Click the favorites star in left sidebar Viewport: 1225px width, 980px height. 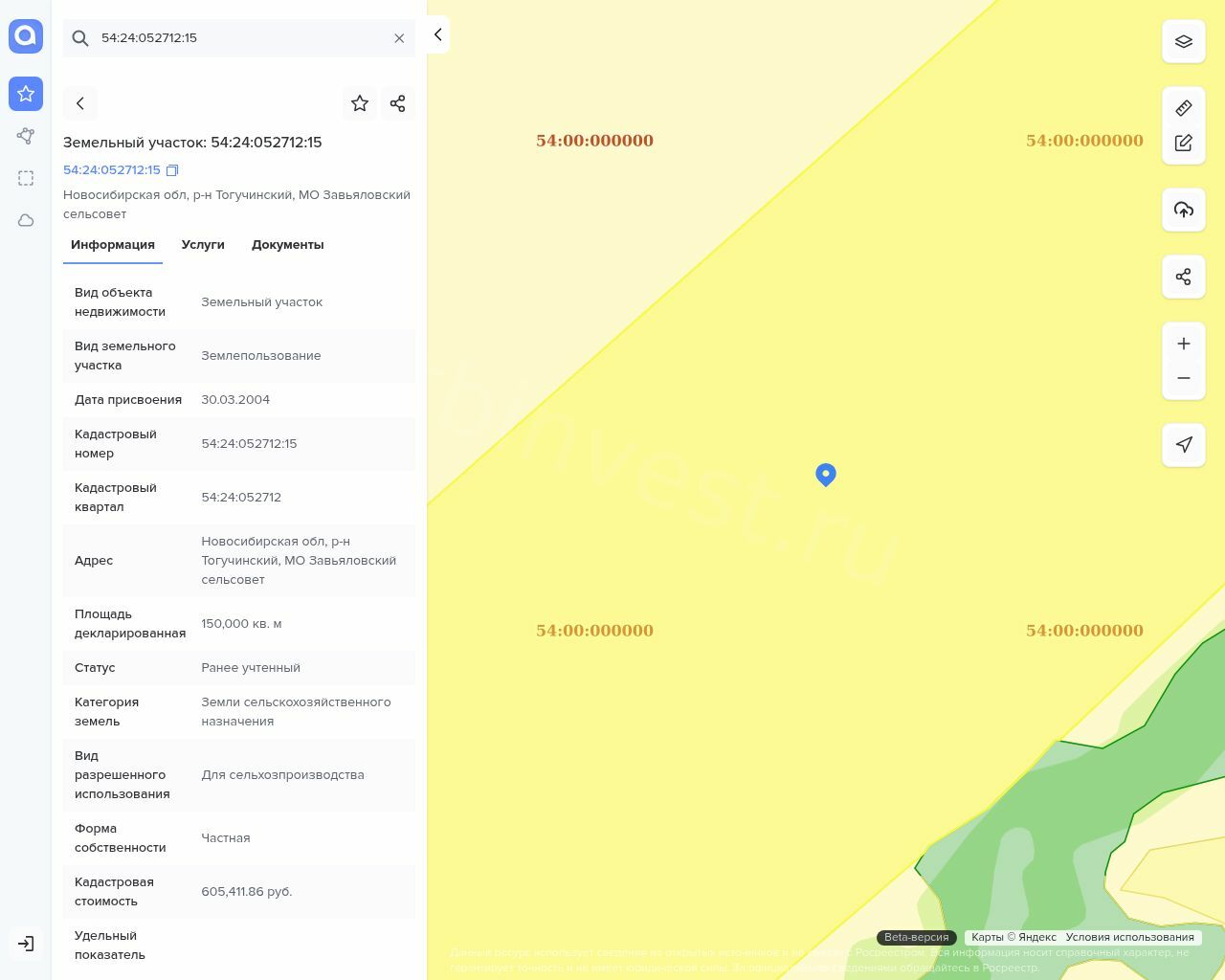point(26,94)
